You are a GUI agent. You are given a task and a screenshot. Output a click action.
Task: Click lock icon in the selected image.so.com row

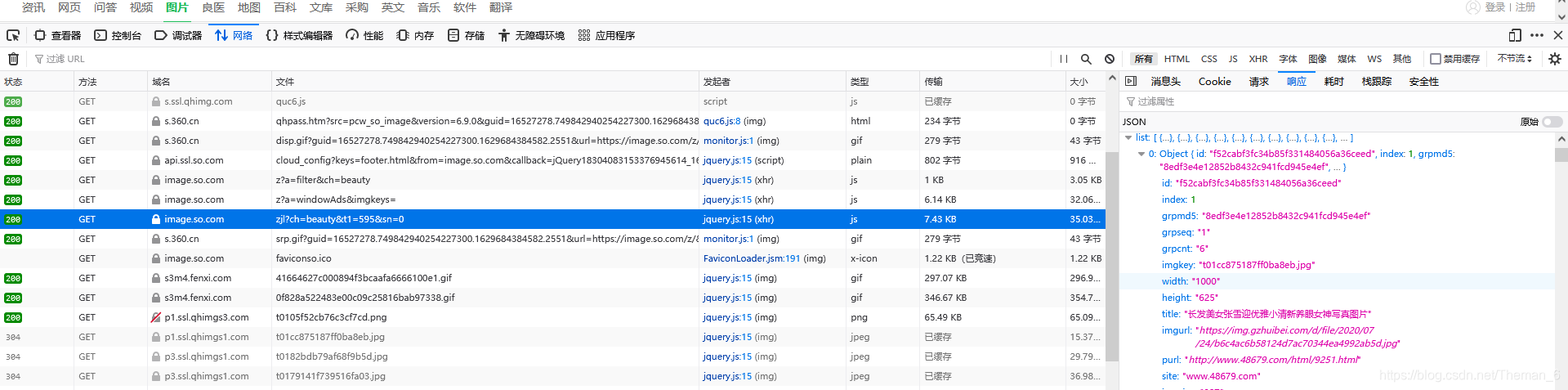[155, 219]
